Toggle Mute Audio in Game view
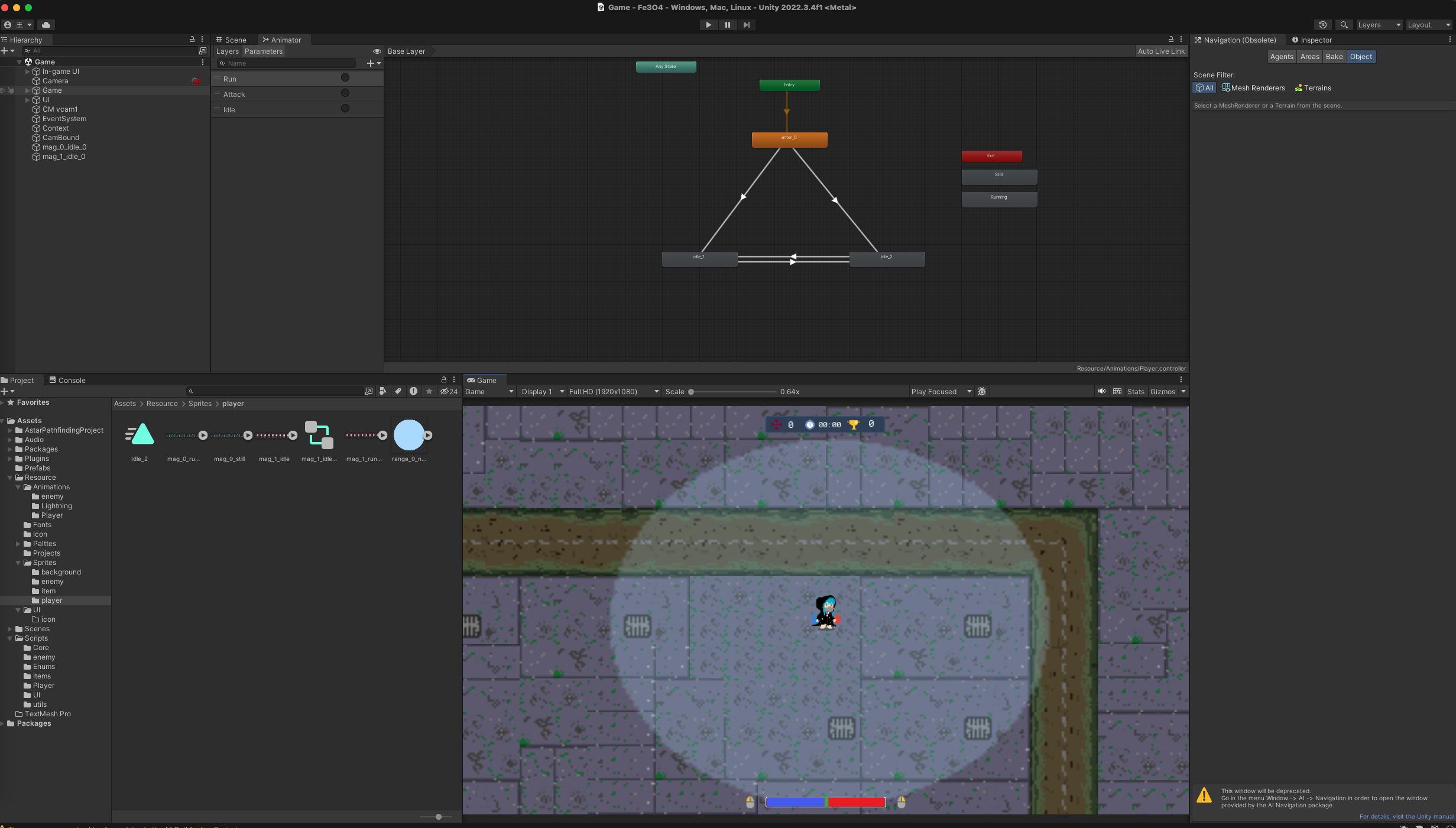1456x828 pixels. coord(1101,391)
